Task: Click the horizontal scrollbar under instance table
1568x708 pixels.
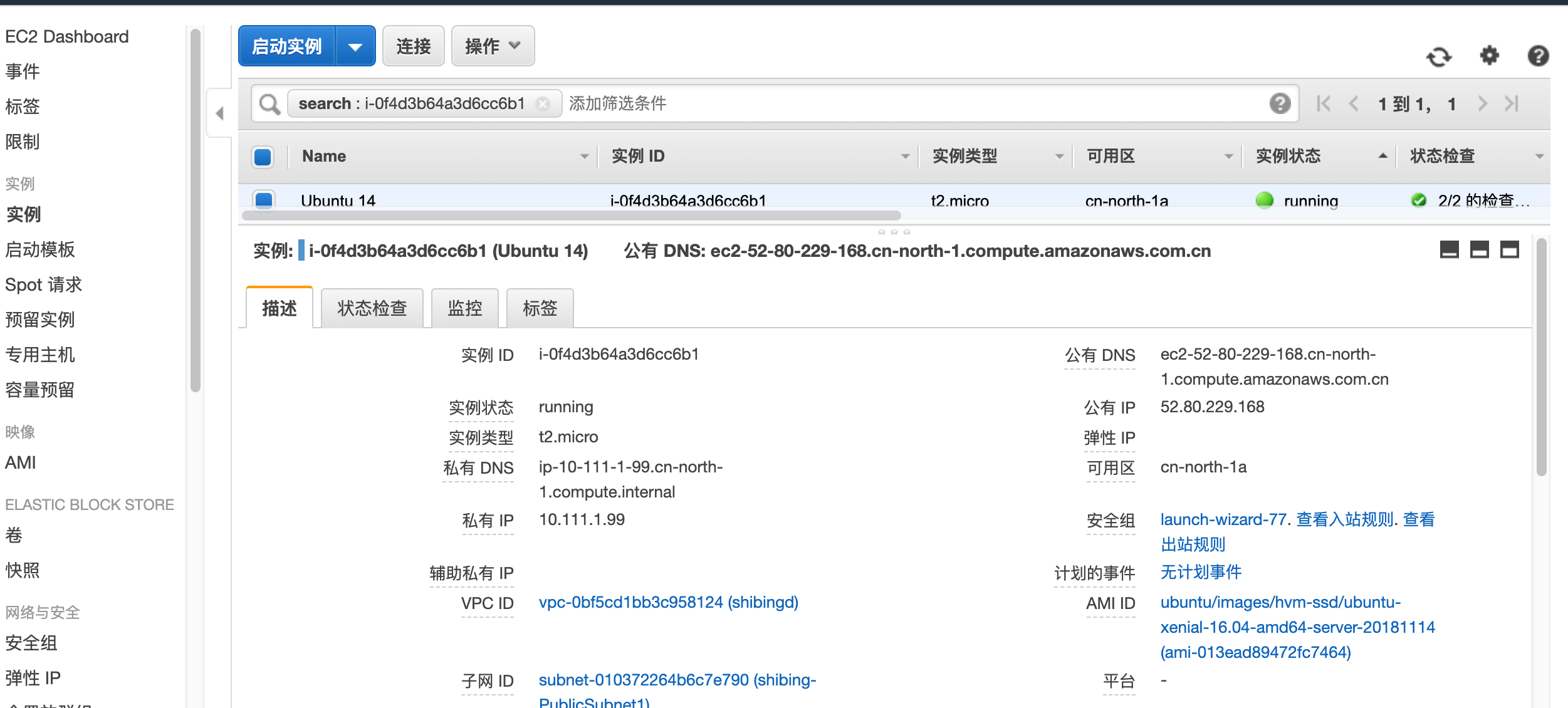Action: (570, 216)
